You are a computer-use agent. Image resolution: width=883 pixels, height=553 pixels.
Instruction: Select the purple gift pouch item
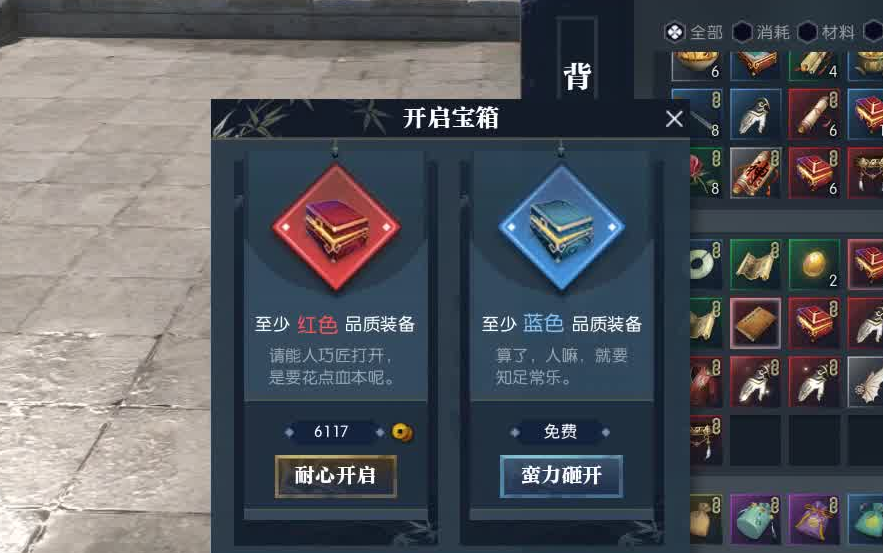[x=814, y=519]
